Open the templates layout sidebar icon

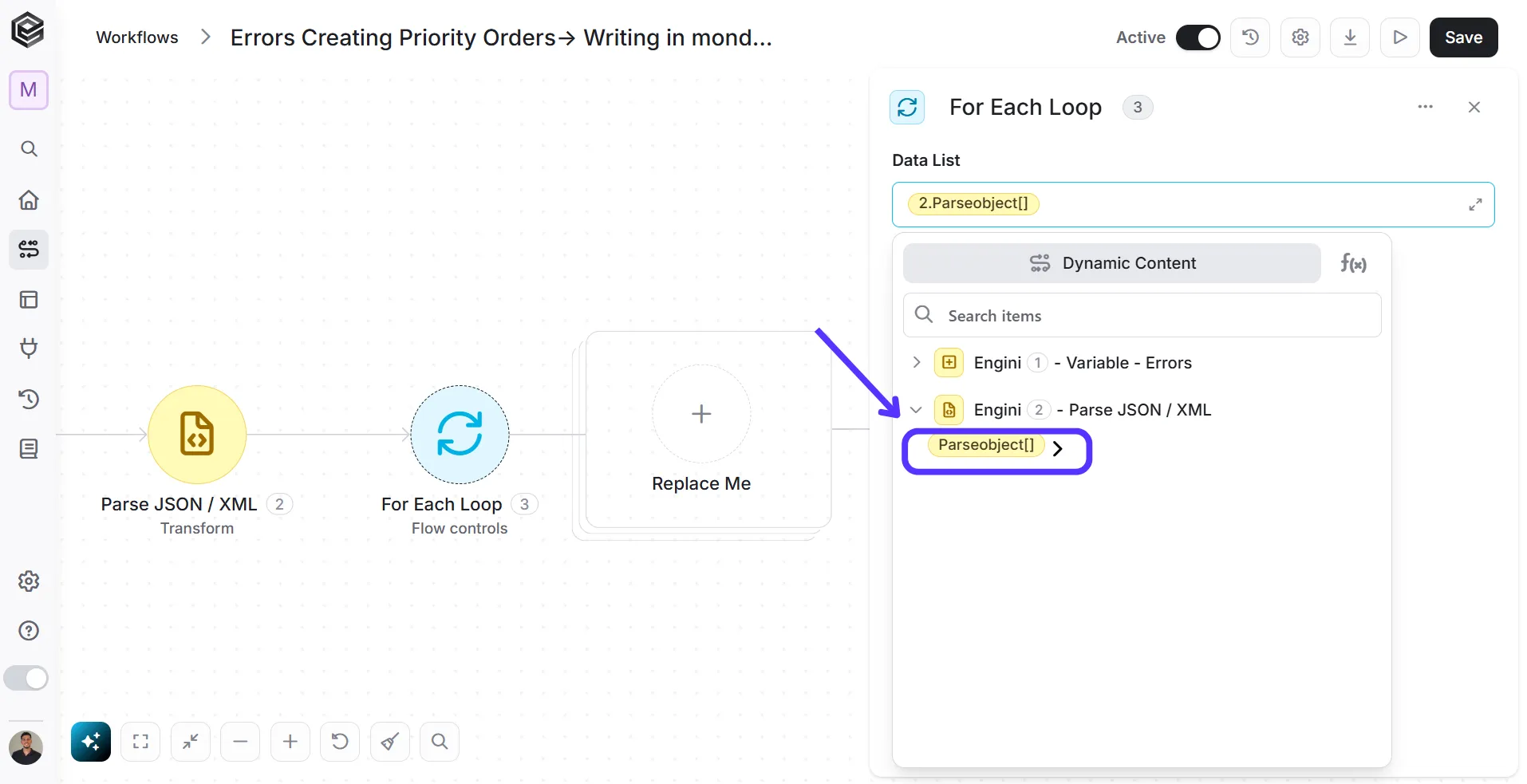coord(29,300)
